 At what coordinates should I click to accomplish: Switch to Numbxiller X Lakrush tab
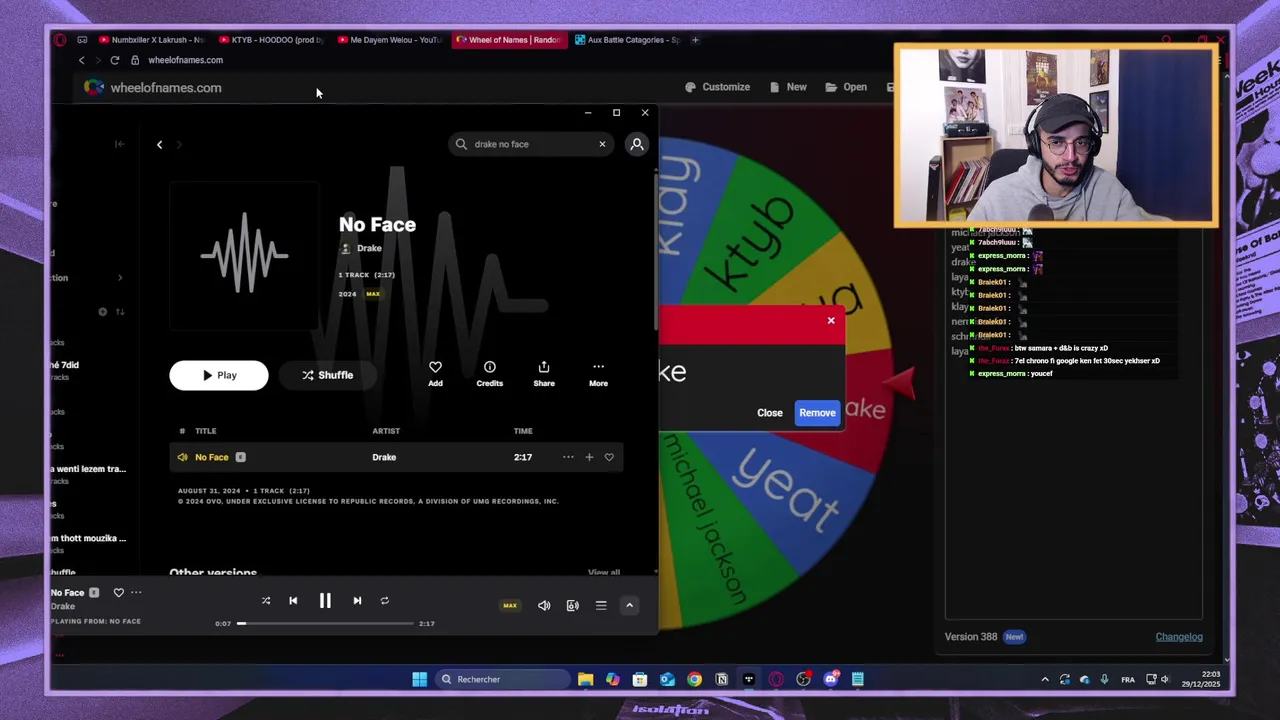coord(150,40)
